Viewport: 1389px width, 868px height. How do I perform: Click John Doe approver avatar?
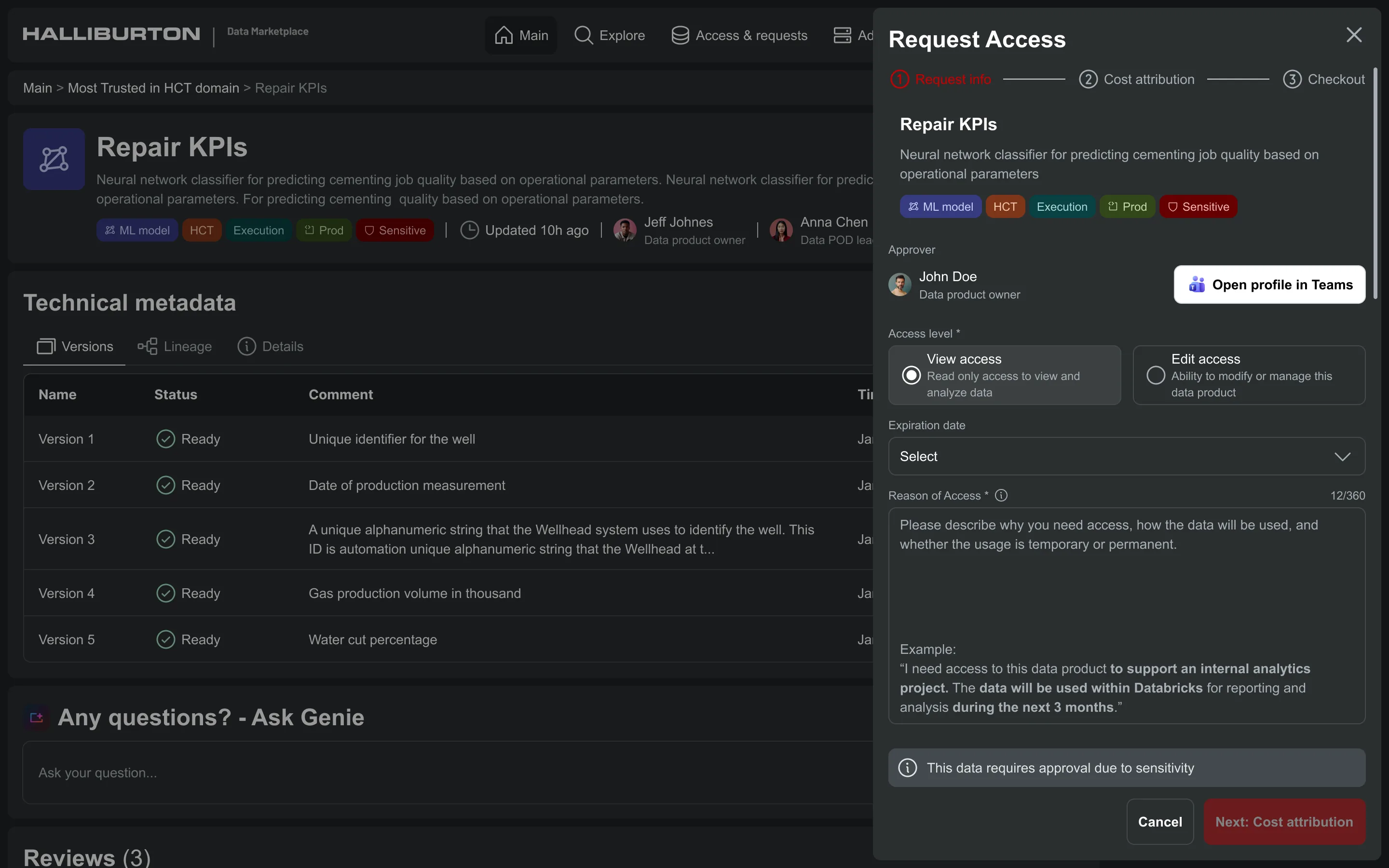[900, 285]
